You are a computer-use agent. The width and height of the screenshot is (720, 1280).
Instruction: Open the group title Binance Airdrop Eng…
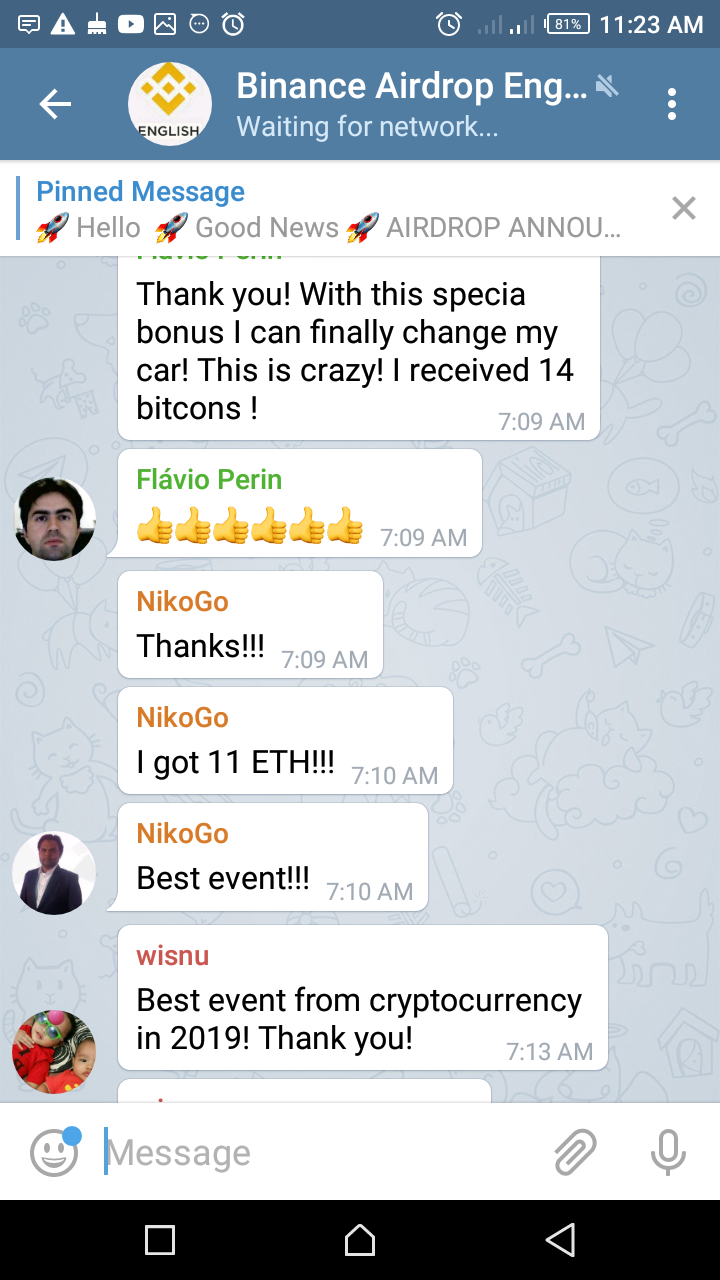[x=412, y=86]
